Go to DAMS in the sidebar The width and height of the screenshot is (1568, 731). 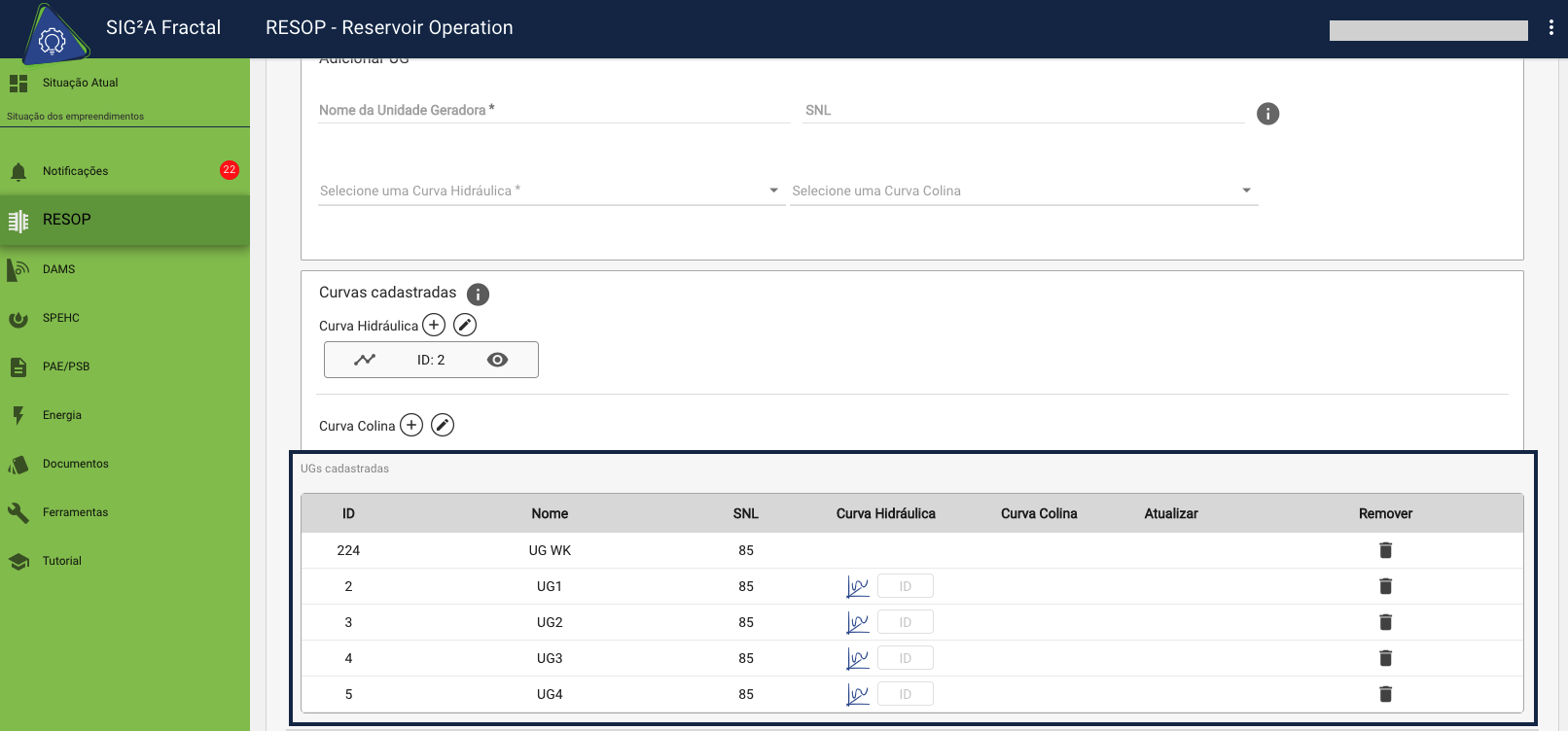pyautogui.click(x=59, y=269)
